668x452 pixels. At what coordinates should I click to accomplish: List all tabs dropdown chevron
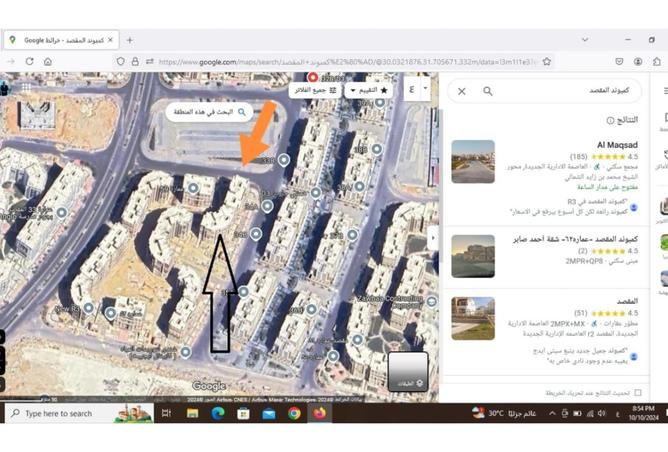coord(585,40)
